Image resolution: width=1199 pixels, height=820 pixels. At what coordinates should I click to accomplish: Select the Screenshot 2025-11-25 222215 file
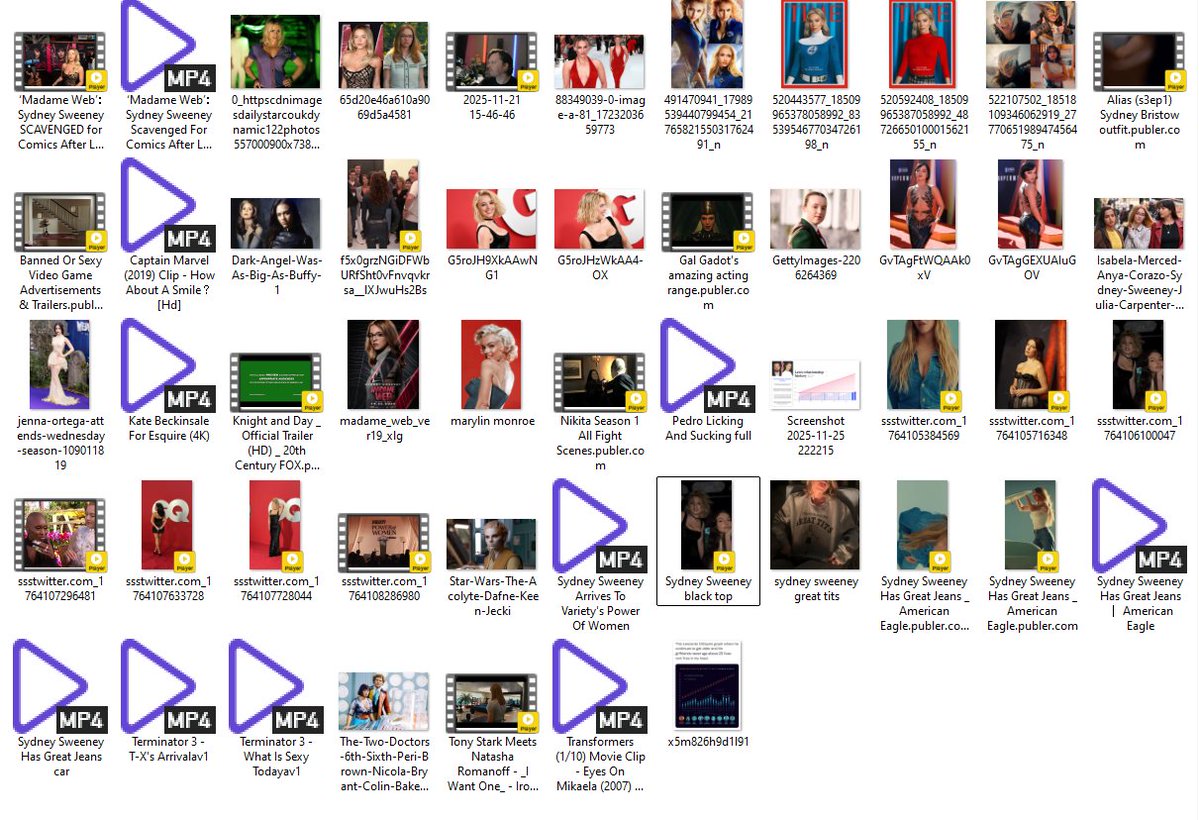point(816,384)
